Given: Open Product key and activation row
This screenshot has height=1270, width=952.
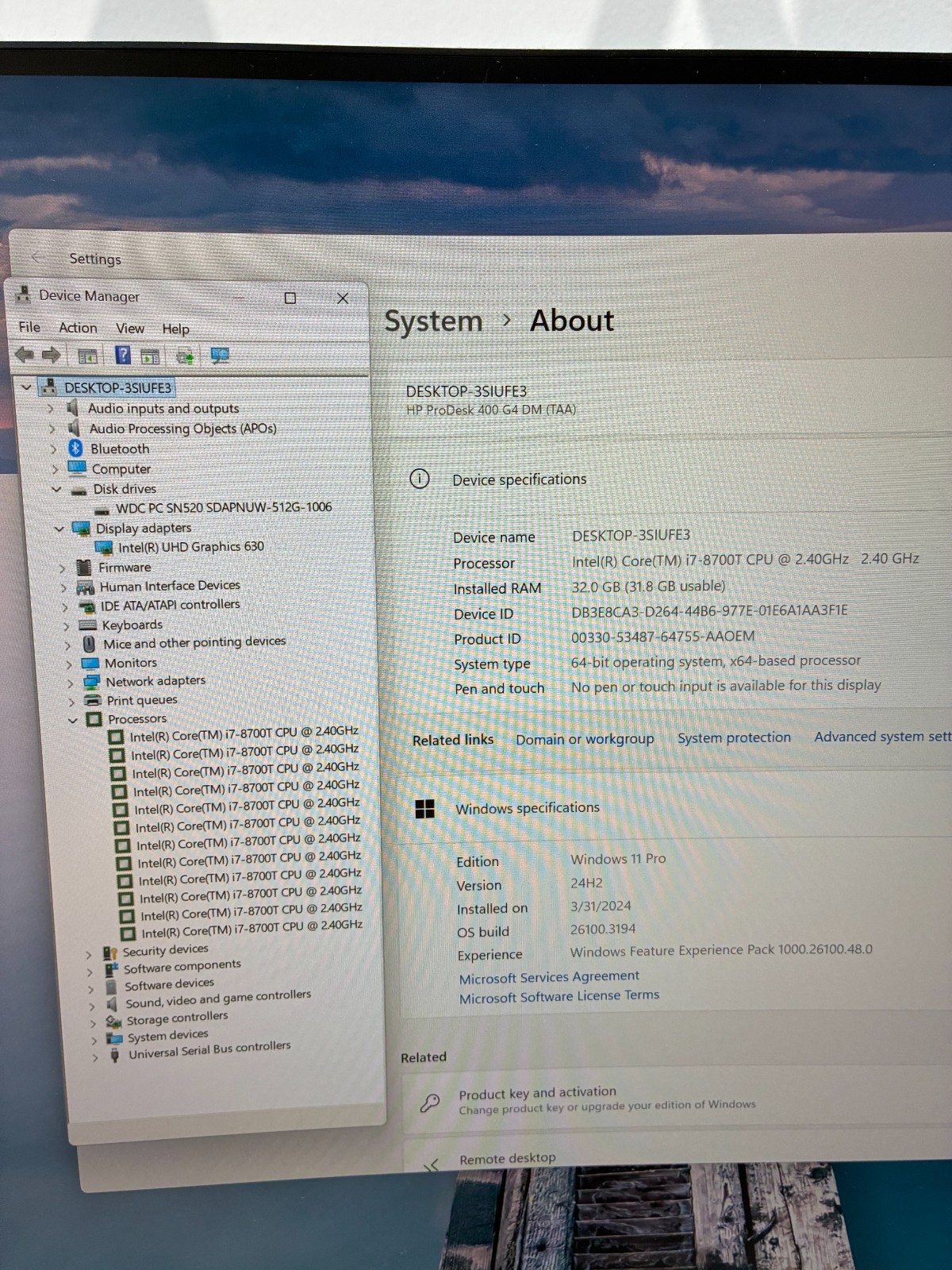Looking at the screenshot, I should click(x=678, y=1100).
